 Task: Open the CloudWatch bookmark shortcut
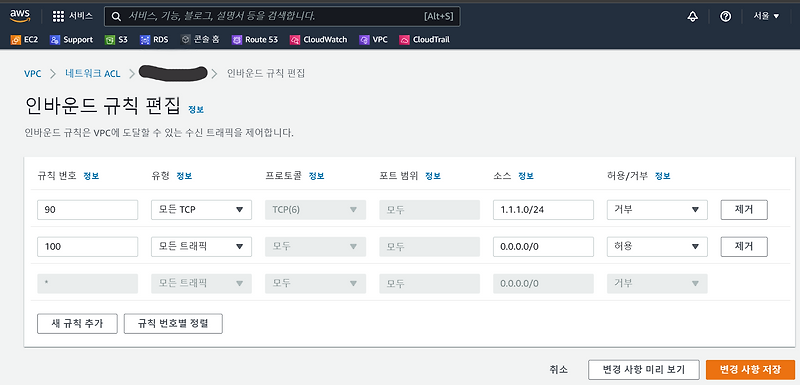click(x=318, y=39)
